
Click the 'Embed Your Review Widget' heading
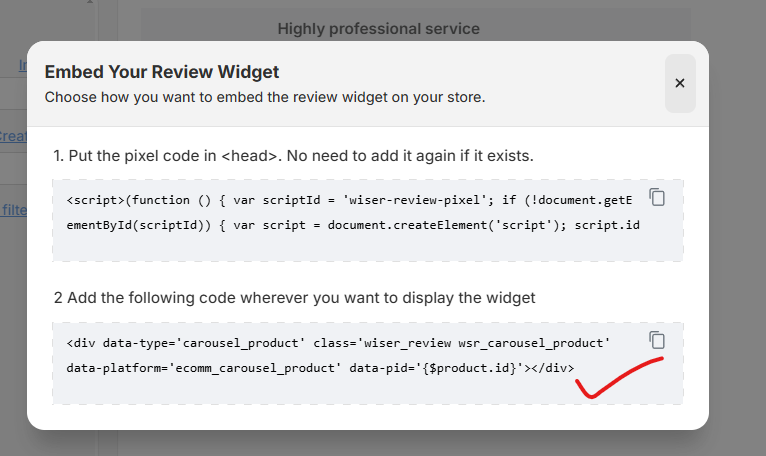162,71
